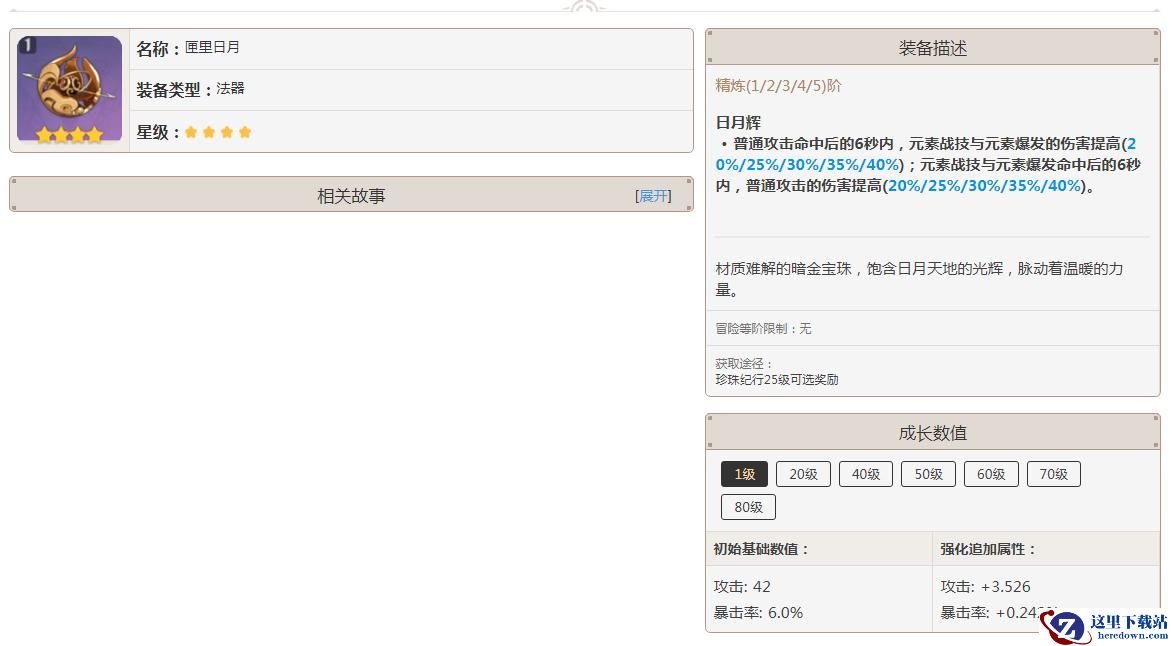
Task: Click the 日月辉 skill name heading
Action: (x=738, y=123)
